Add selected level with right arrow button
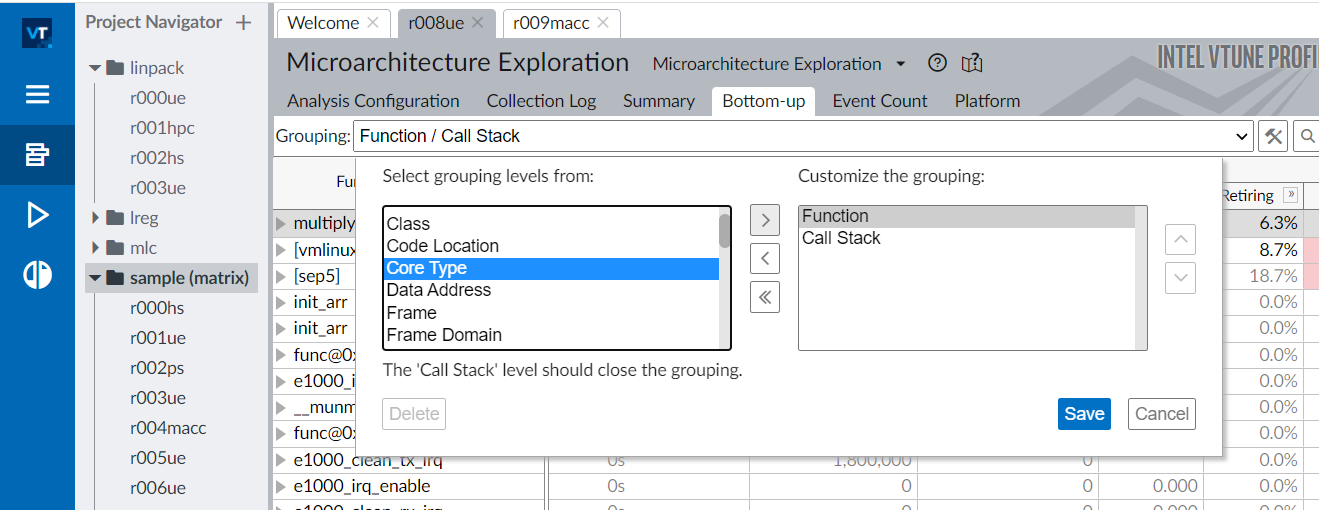Viewport: 1319px width, 510px height. 764,220
